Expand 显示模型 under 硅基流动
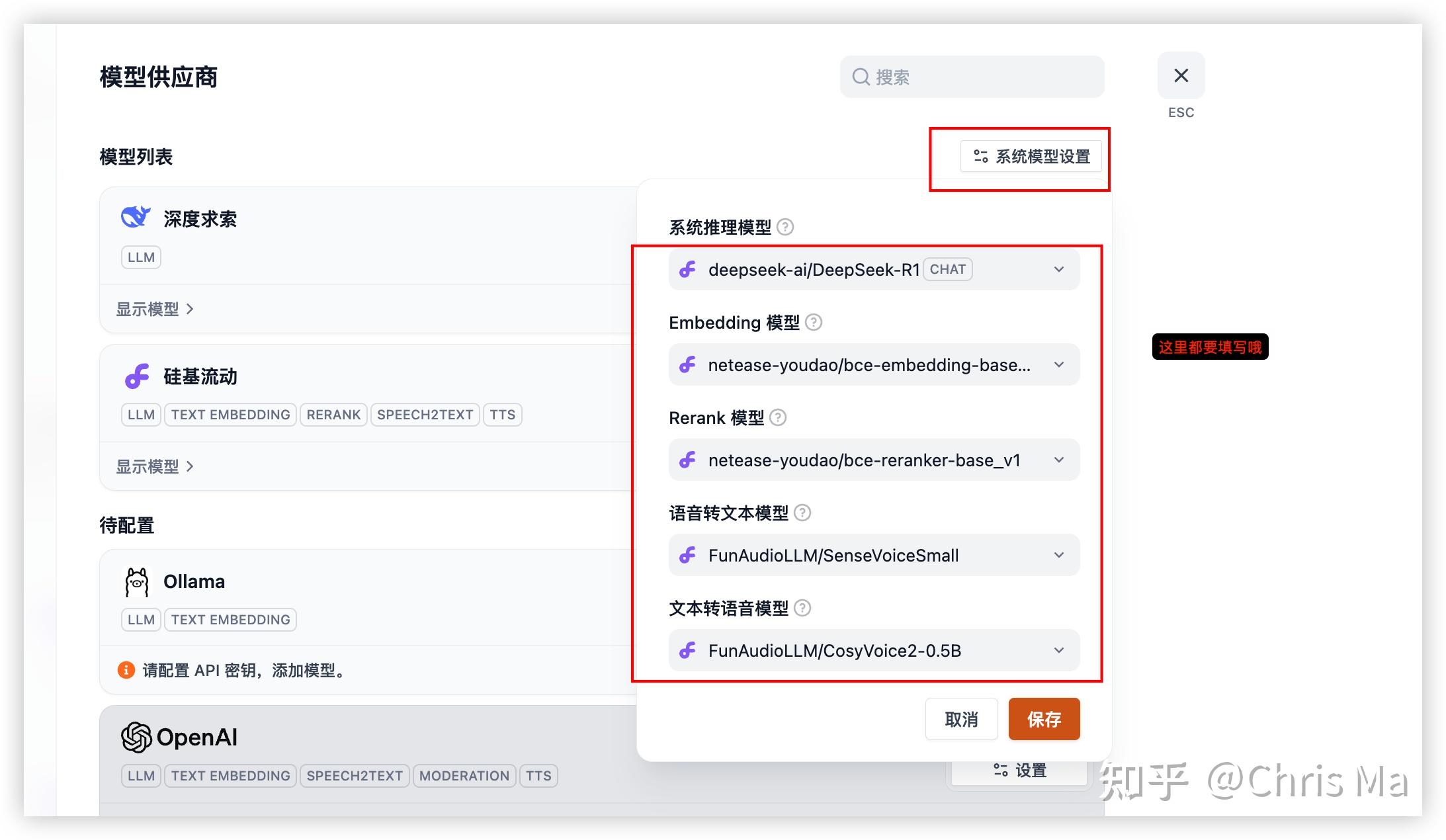The image size is (1446, 840). (155, 466)
